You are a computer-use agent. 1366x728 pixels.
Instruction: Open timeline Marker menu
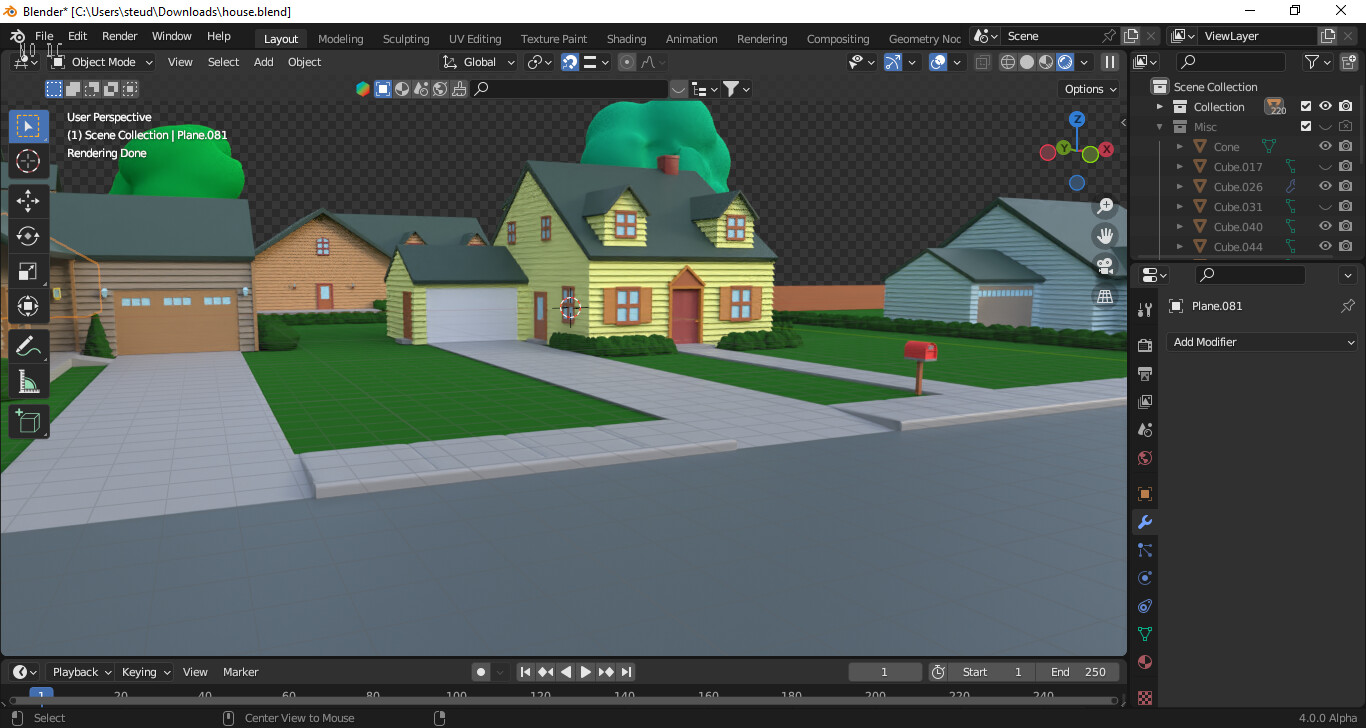(x=240, y=672)
